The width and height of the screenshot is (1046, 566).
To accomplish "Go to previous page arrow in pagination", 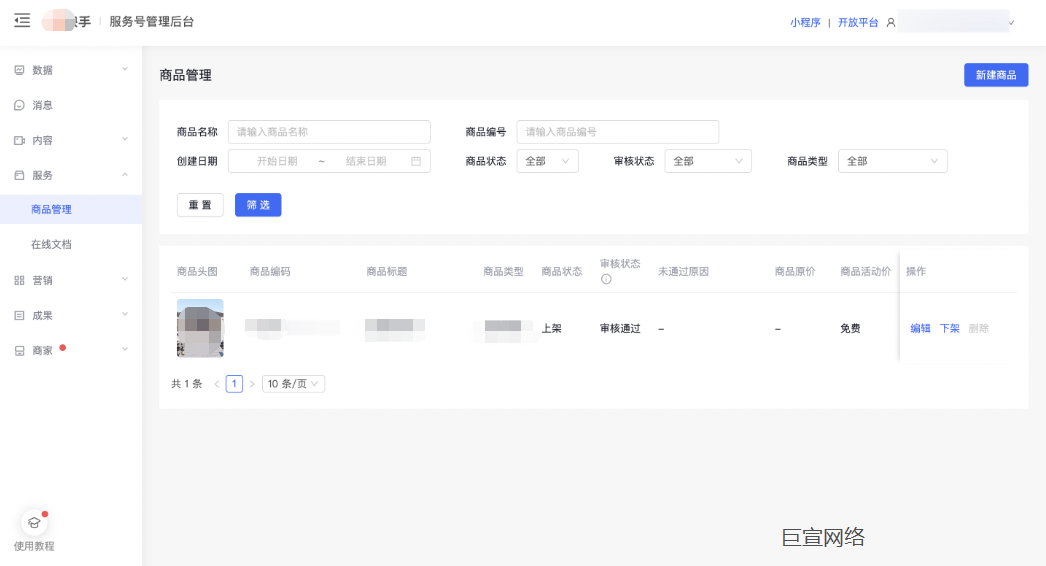I will coord(217,384).
